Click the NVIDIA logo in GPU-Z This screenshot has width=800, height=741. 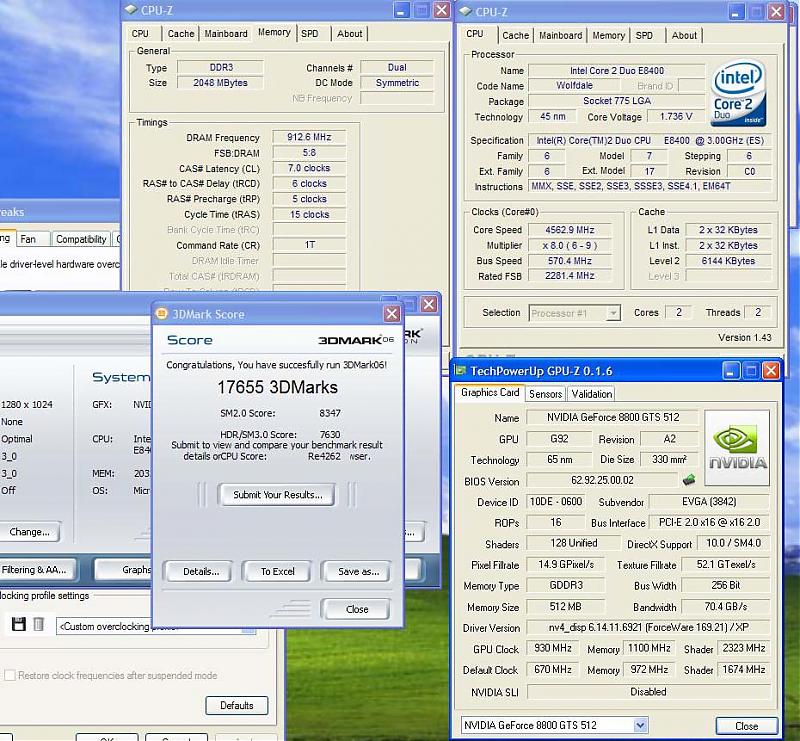tap(737, 448)
